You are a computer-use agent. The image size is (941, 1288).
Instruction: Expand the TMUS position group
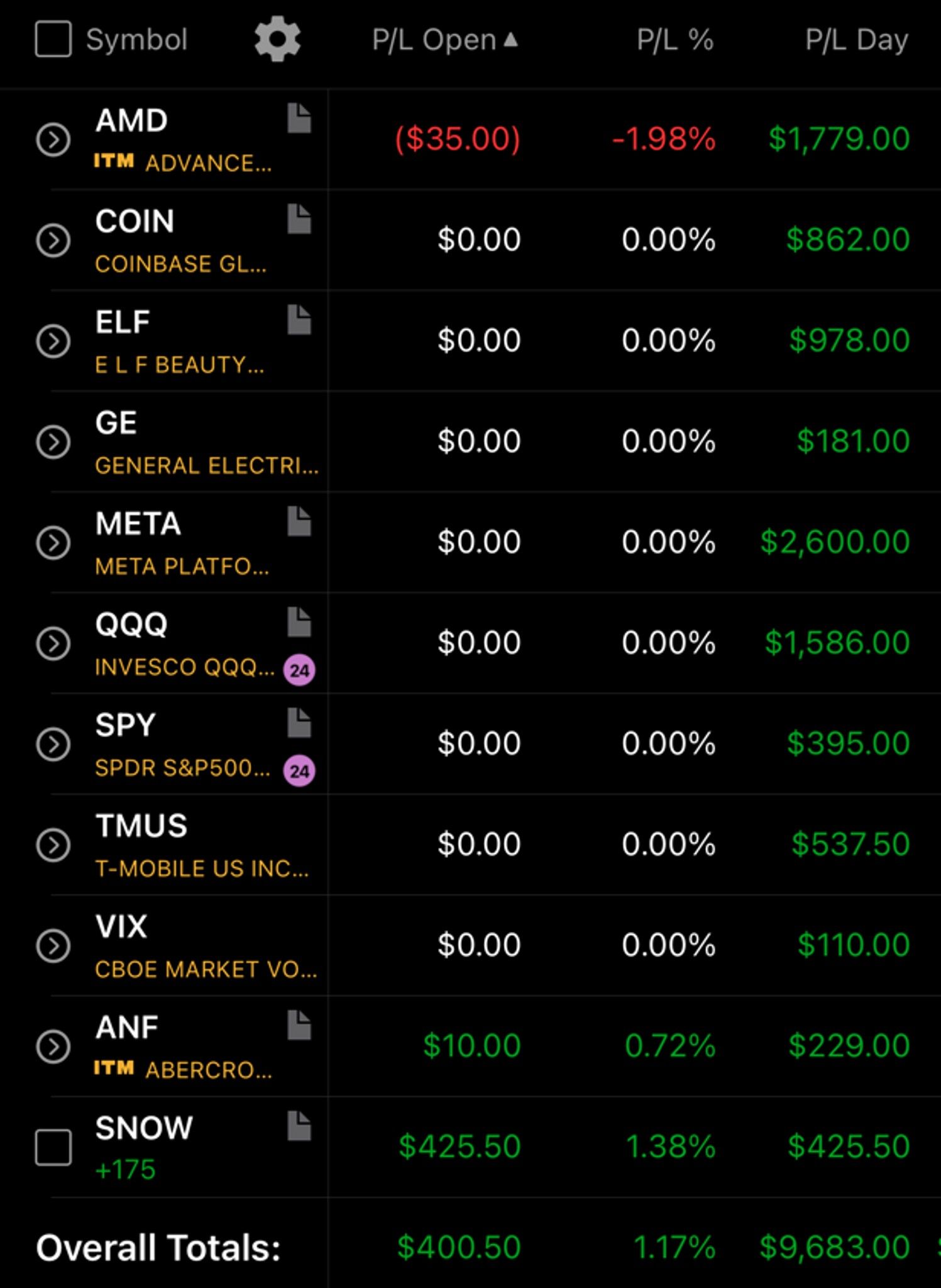coord(53,845)
